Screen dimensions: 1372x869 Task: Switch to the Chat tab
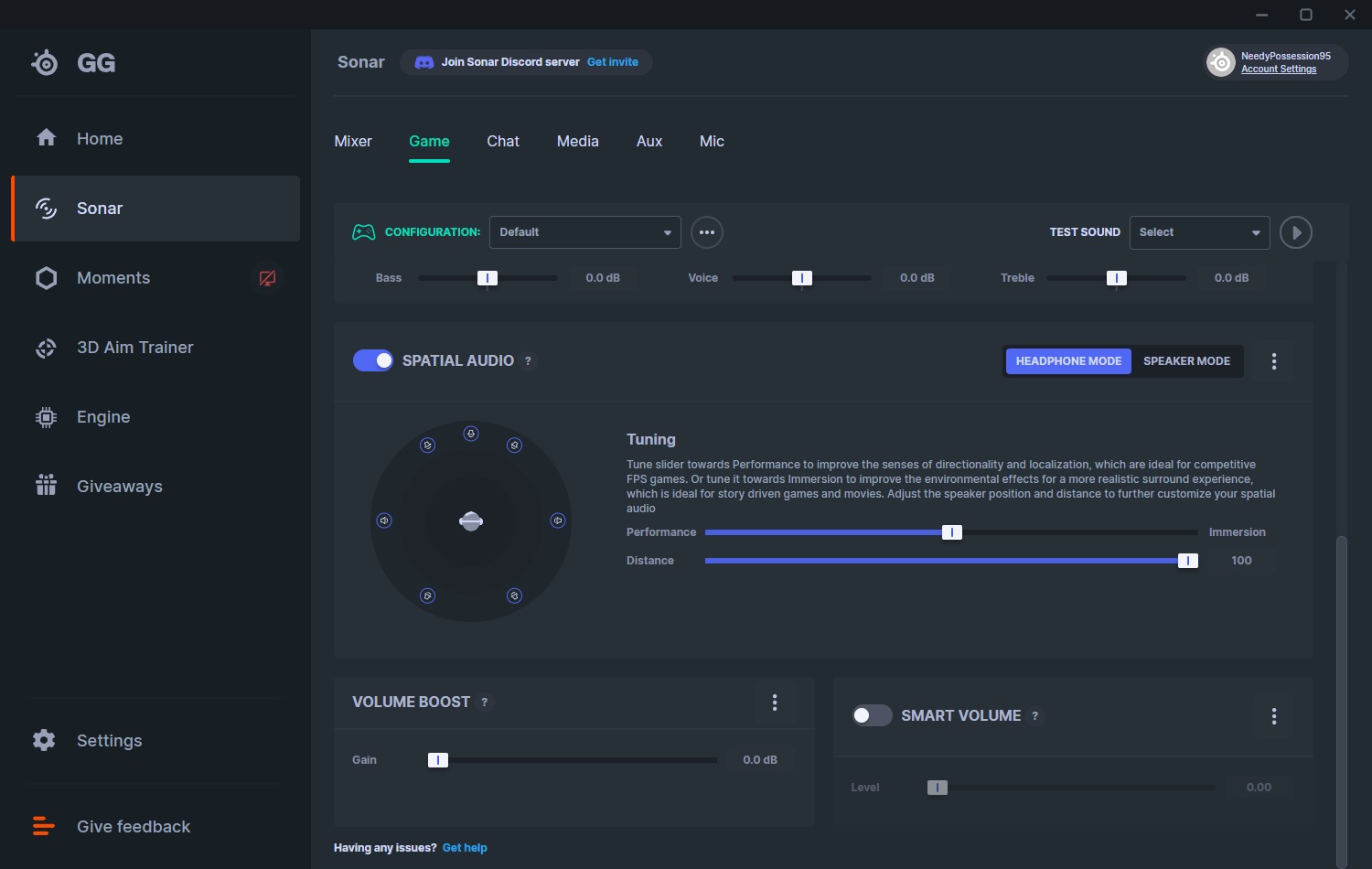pos(503,141)
